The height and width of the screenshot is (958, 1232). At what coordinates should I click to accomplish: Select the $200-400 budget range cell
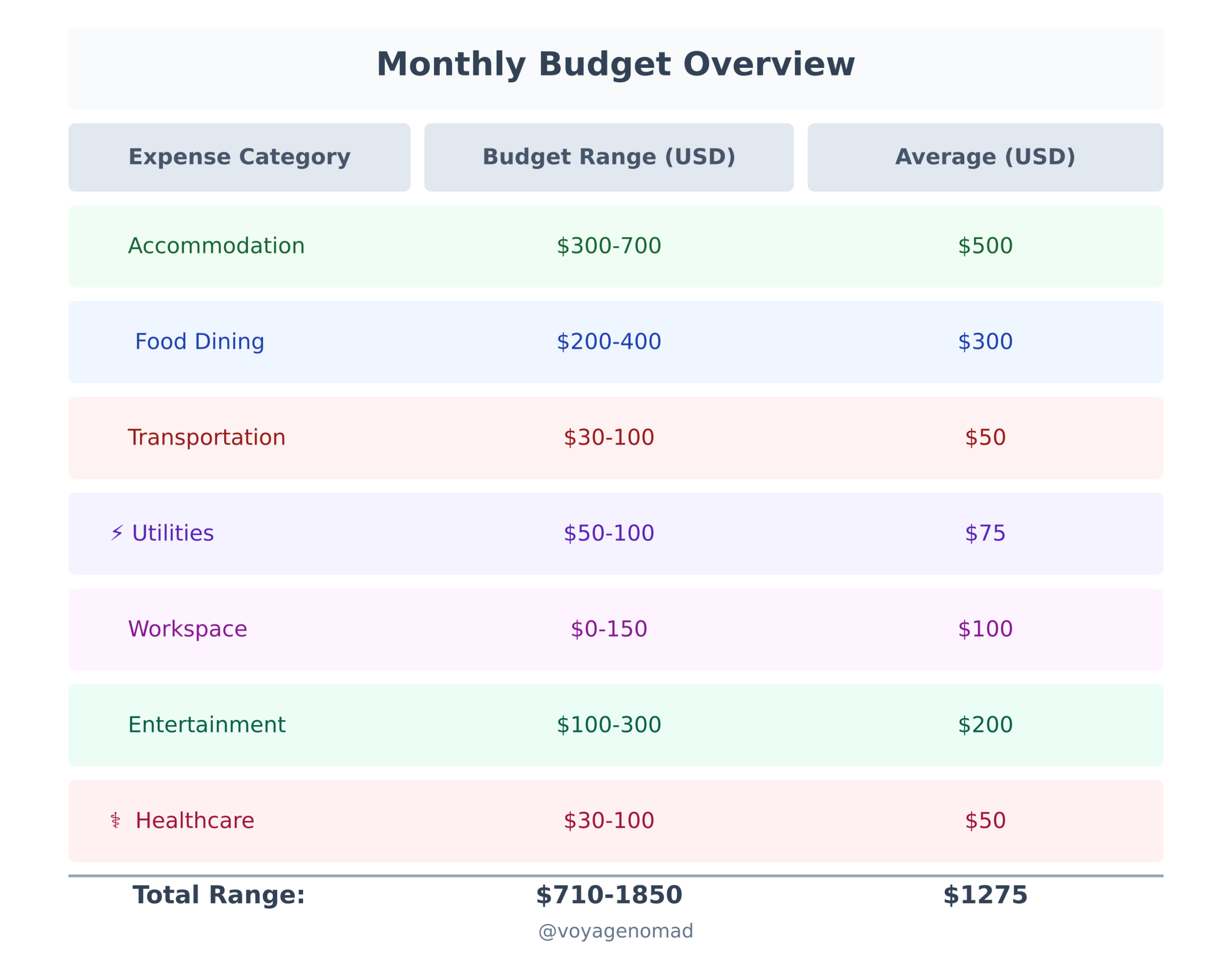pos(609,342)
